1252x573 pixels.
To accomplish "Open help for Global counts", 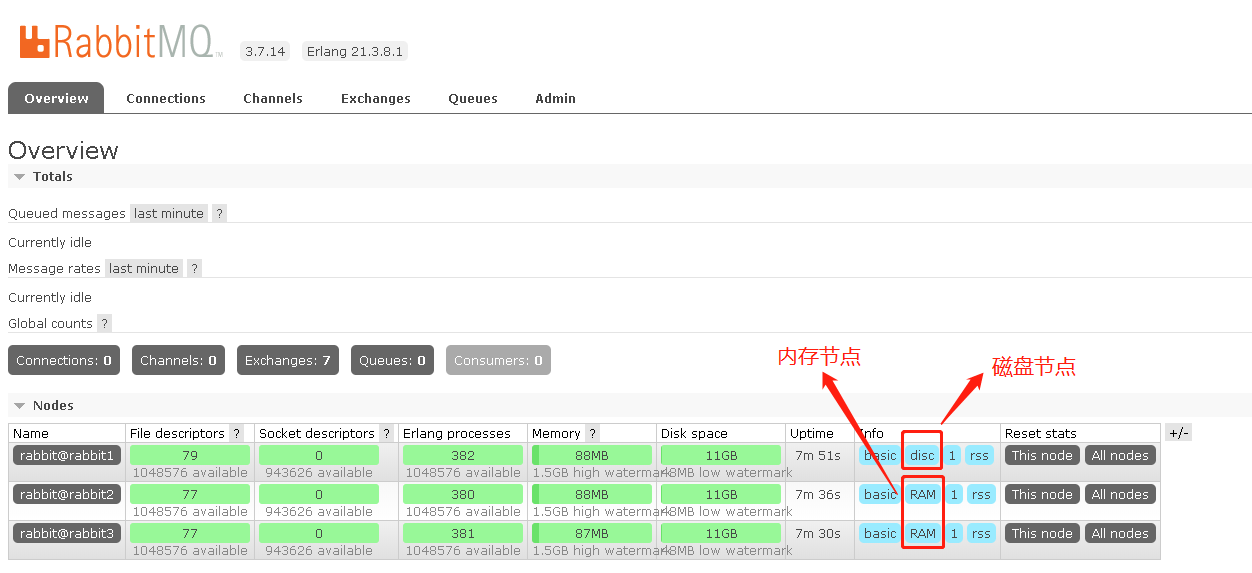I will (104, 323).
